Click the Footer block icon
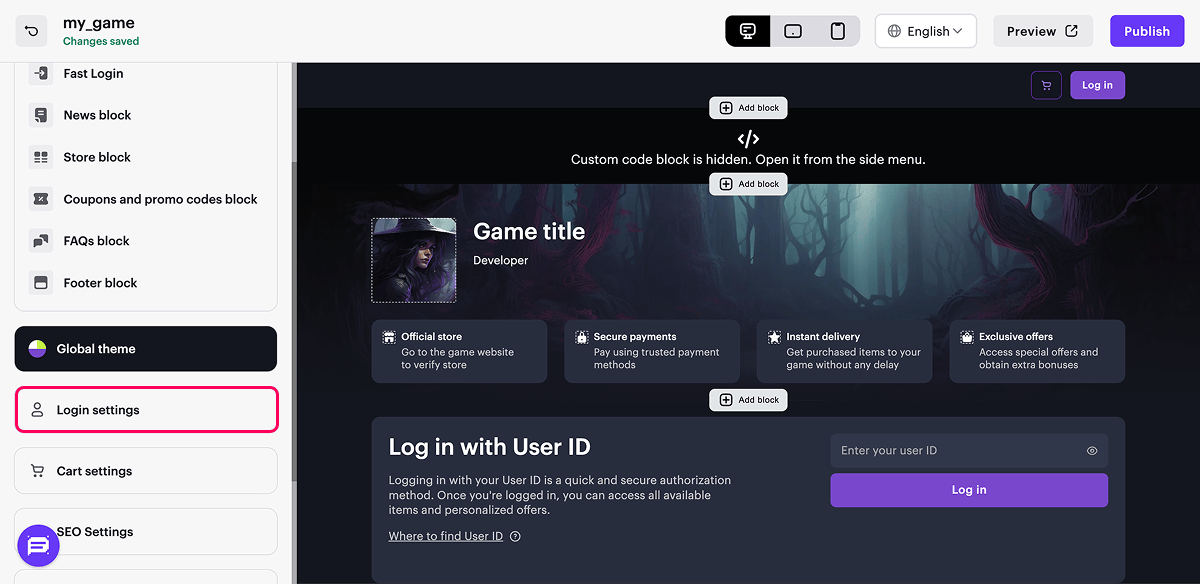The height and width of the screenshot is (584, 1200). coord(41,283)
